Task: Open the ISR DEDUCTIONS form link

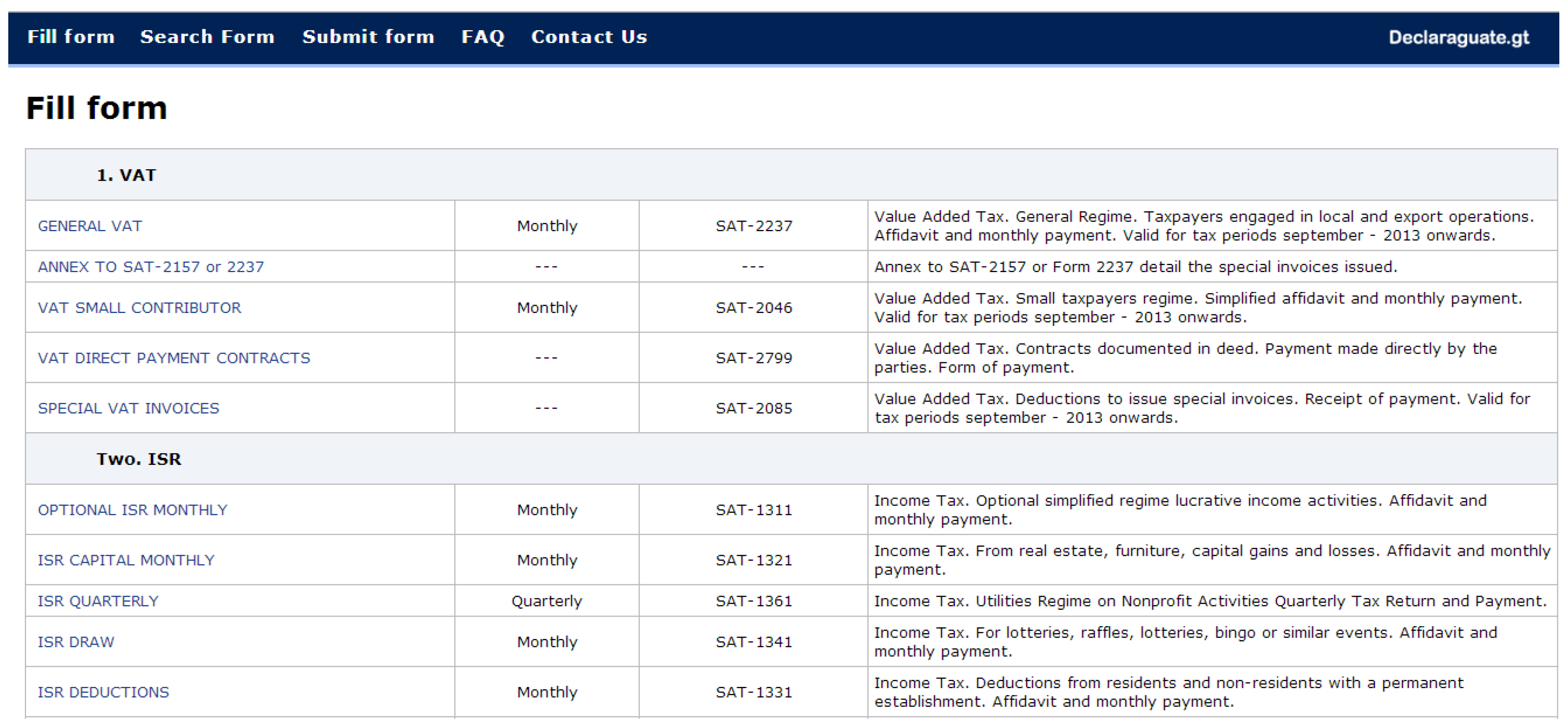Action: click(x=103, y=692)
